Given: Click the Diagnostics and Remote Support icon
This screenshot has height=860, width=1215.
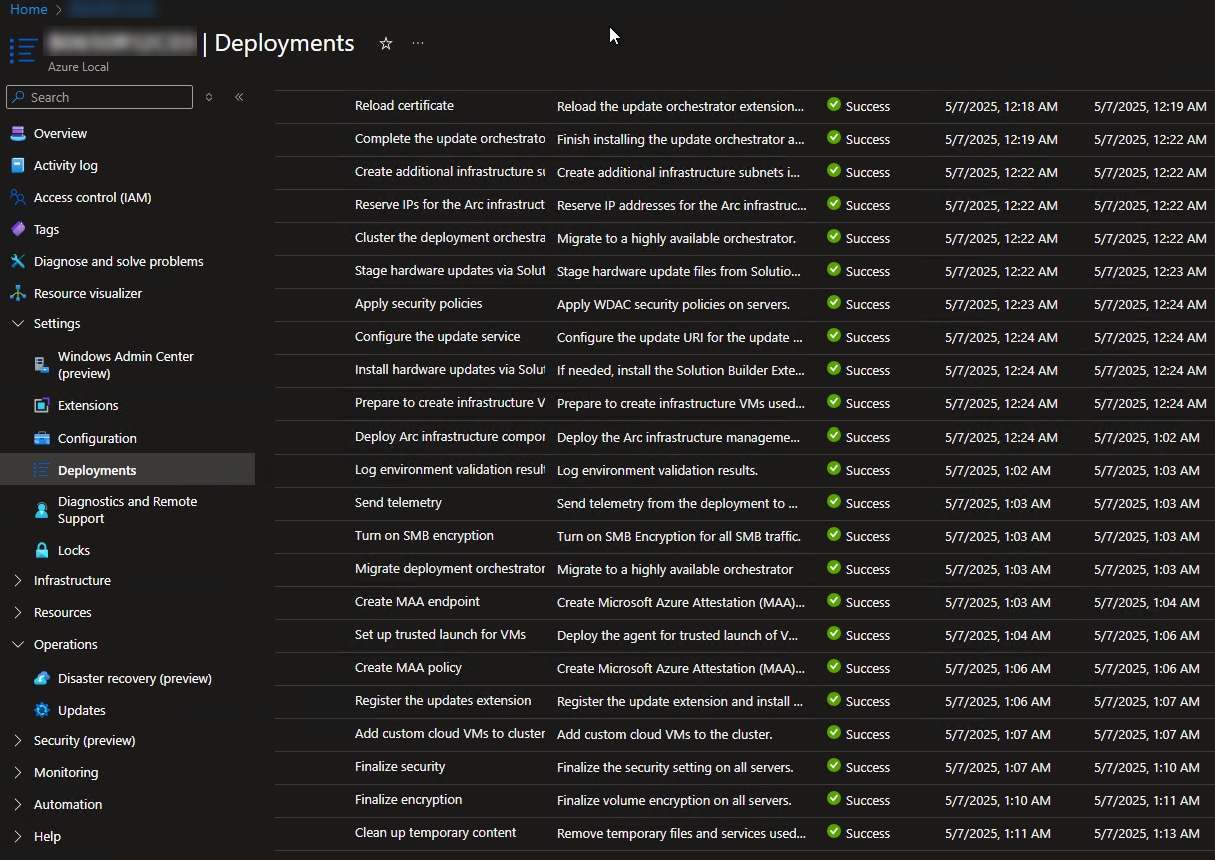Looking at the screenshot, I should [41, 510].
